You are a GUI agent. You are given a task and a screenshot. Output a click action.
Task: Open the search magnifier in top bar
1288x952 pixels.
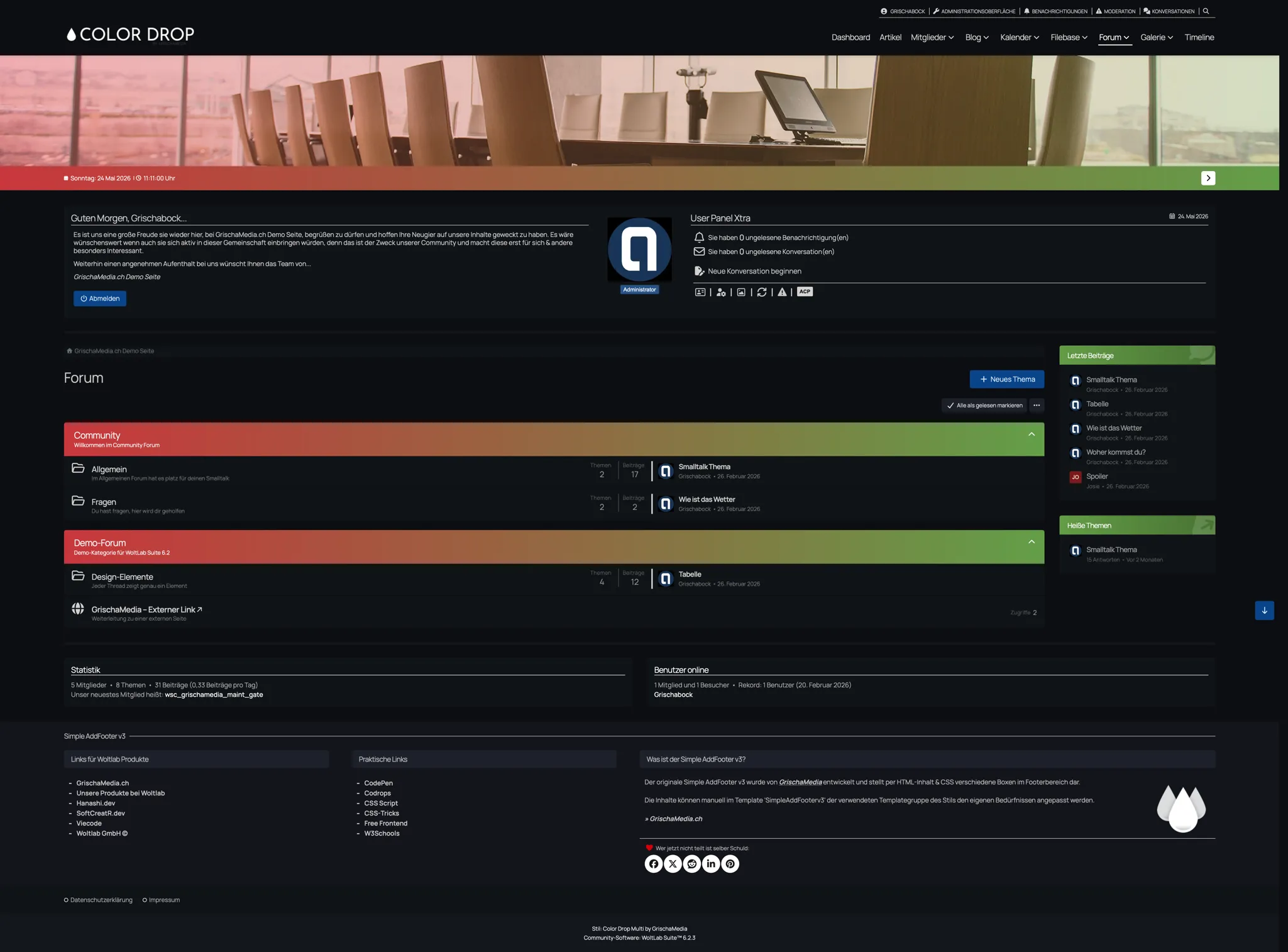(x=1206, y=11)
